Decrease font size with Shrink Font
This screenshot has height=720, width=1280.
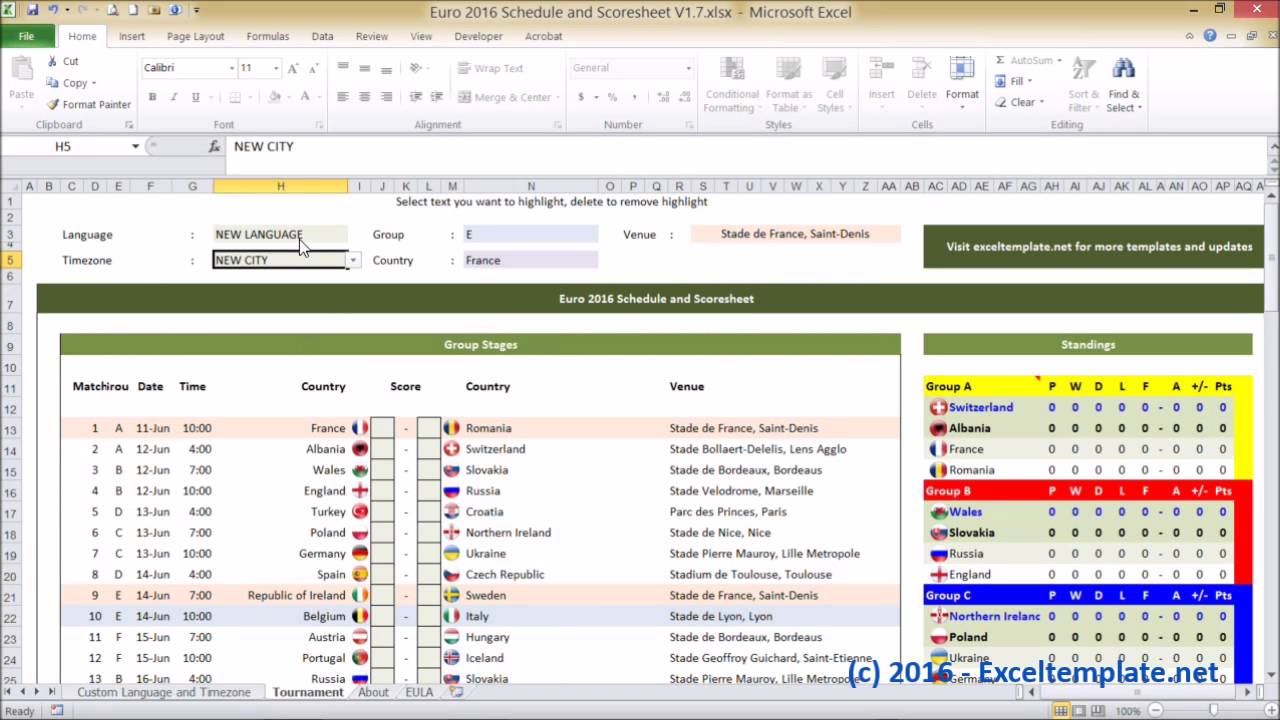click(314, 68)
